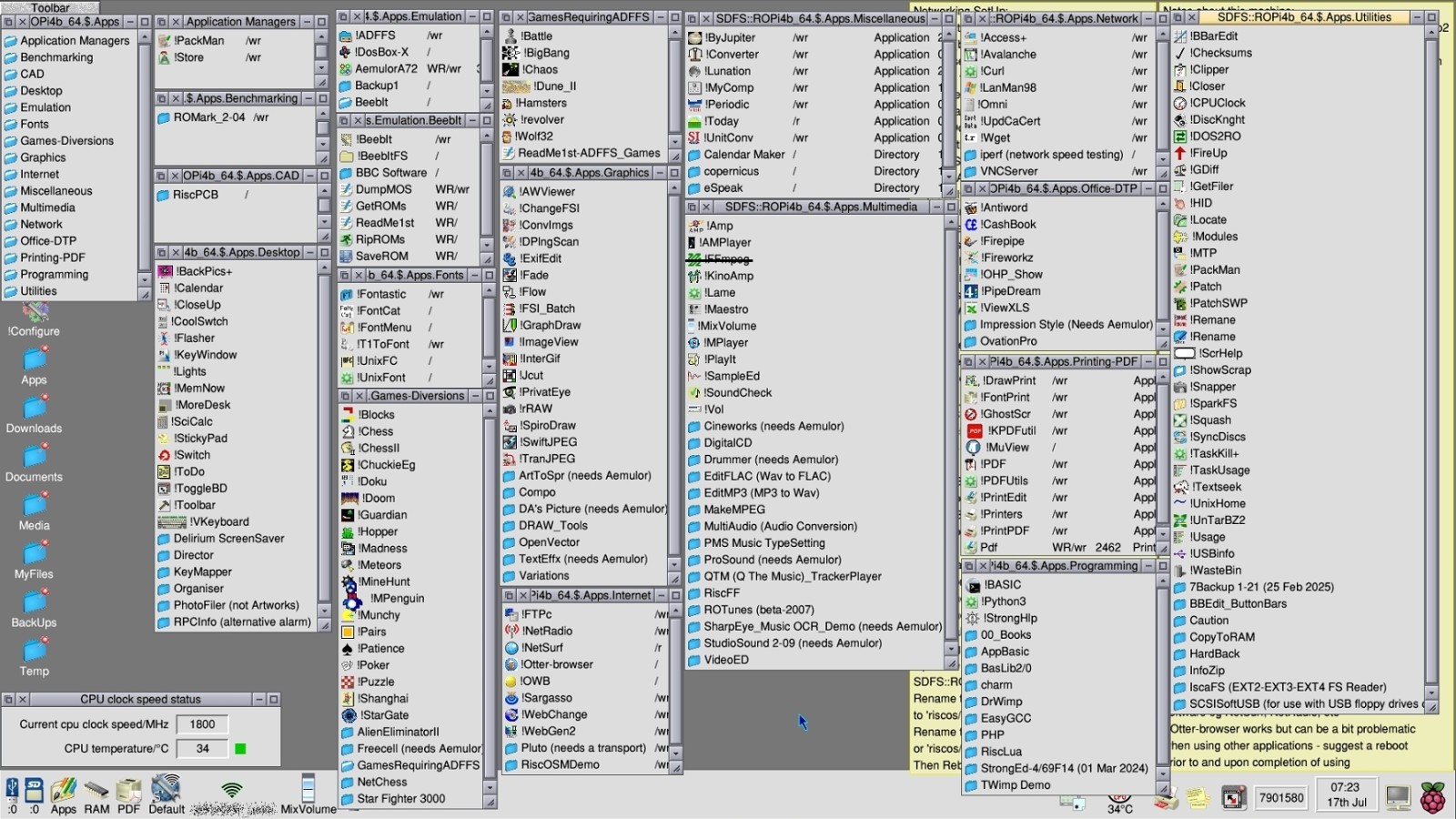1456x819 pixels.
Task: Click the RAM disc icon on icon bar
Action: (96, 796)
